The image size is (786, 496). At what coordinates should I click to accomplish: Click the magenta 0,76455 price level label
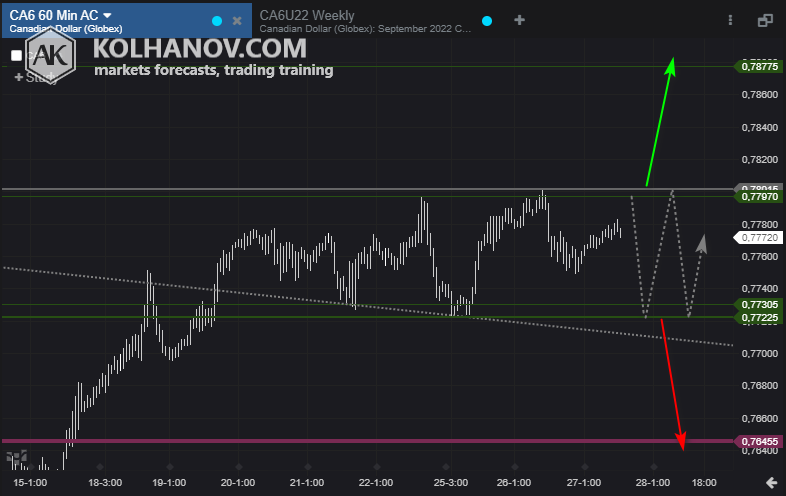(759, 441)
